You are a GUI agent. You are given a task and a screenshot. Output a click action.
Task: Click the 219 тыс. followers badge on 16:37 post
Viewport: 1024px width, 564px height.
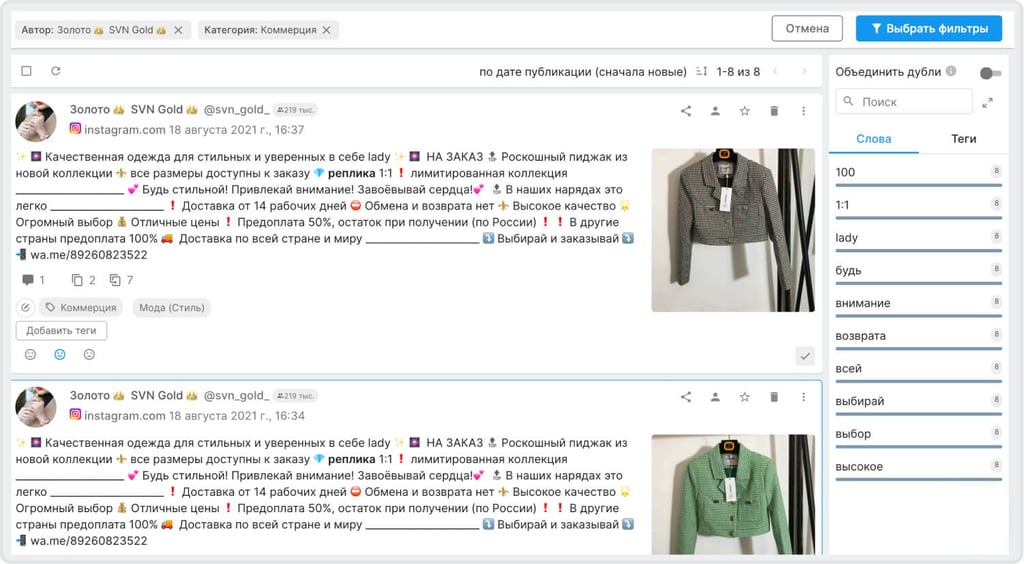[x=295, y=110]
